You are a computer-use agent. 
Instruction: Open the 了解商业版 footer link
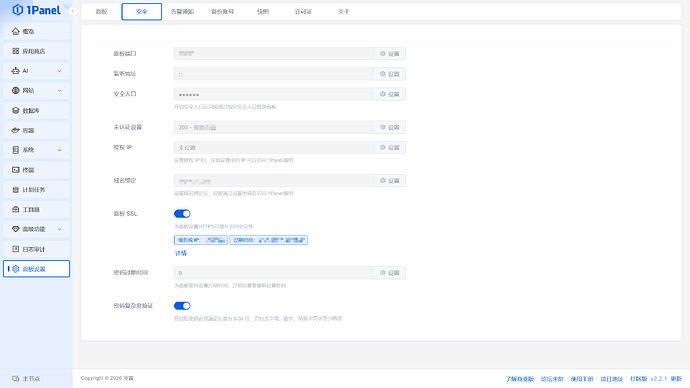pyautogui.click(x=520, y=379)
